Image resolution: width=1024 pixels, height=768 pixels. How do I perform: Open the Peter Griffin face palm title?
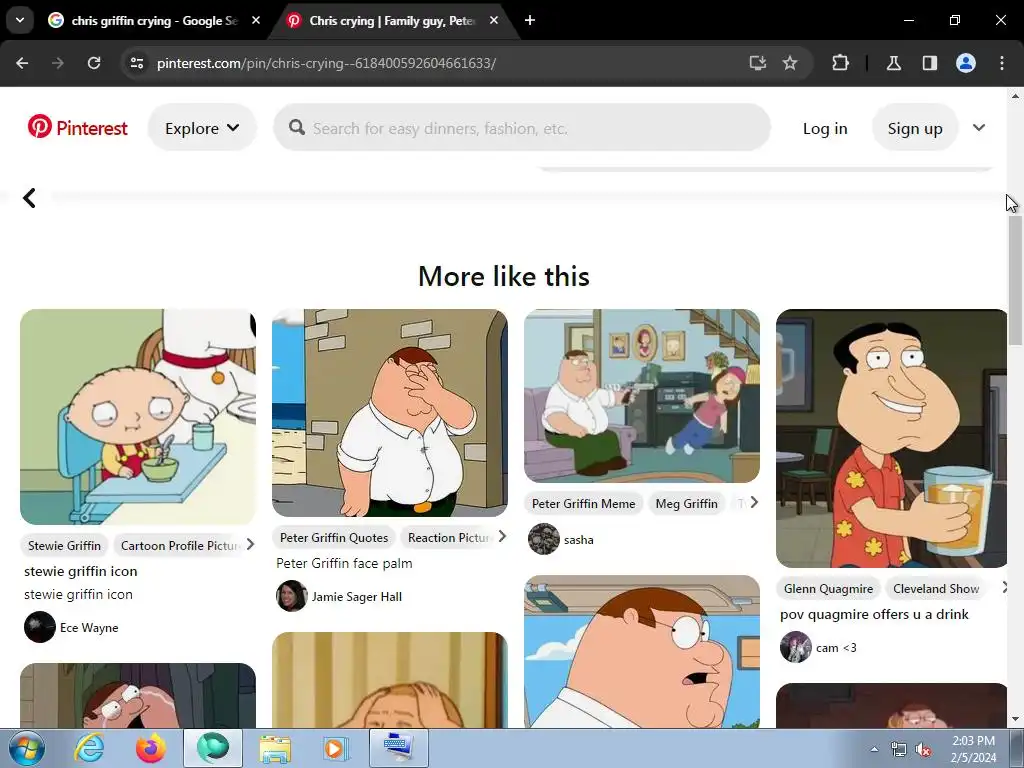click(344, 563)
